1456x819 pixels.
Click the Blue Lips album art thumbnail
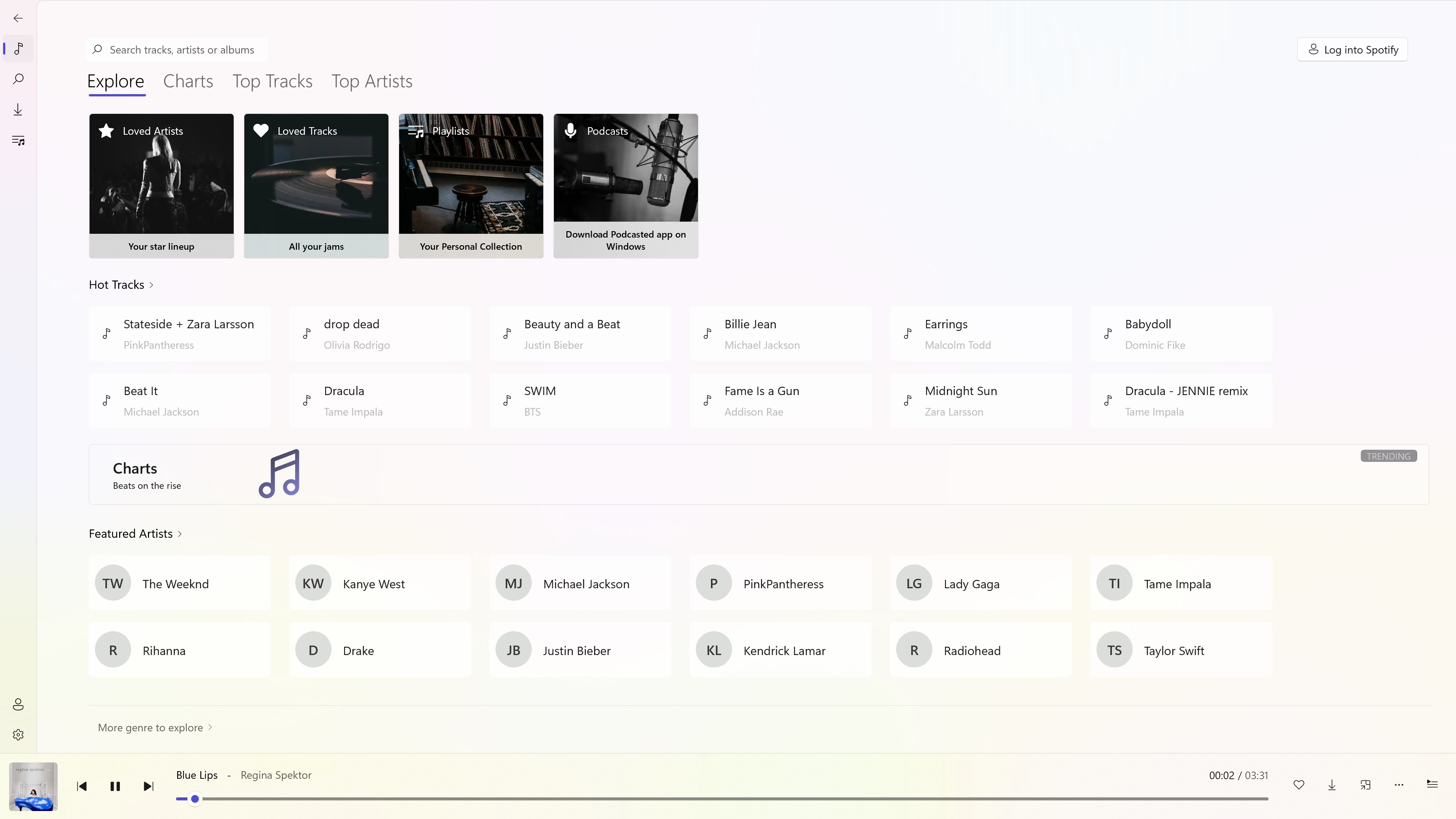click(x=33, y=786)
